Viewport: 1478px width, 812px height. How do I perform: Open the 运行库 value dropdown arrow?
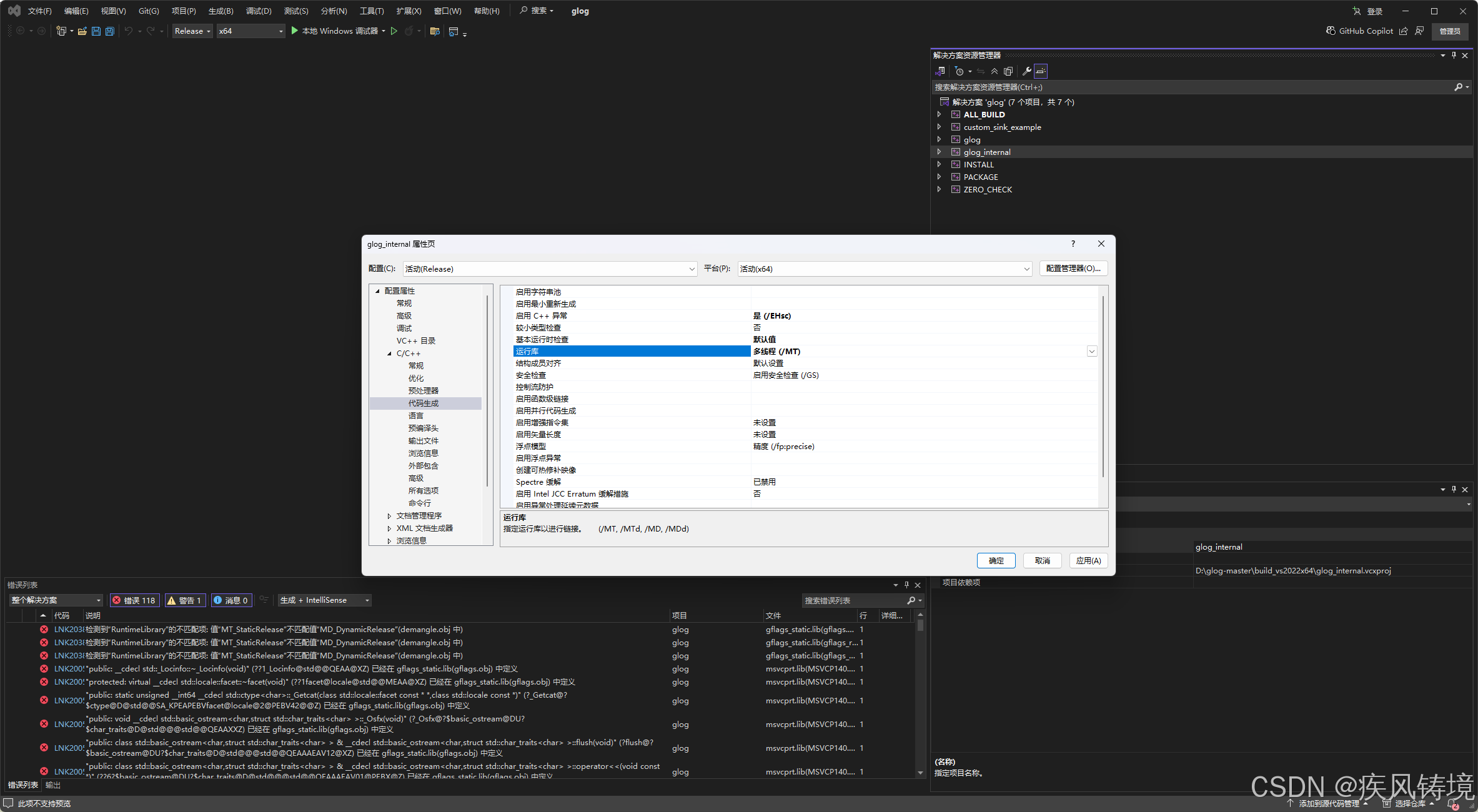1091,352
